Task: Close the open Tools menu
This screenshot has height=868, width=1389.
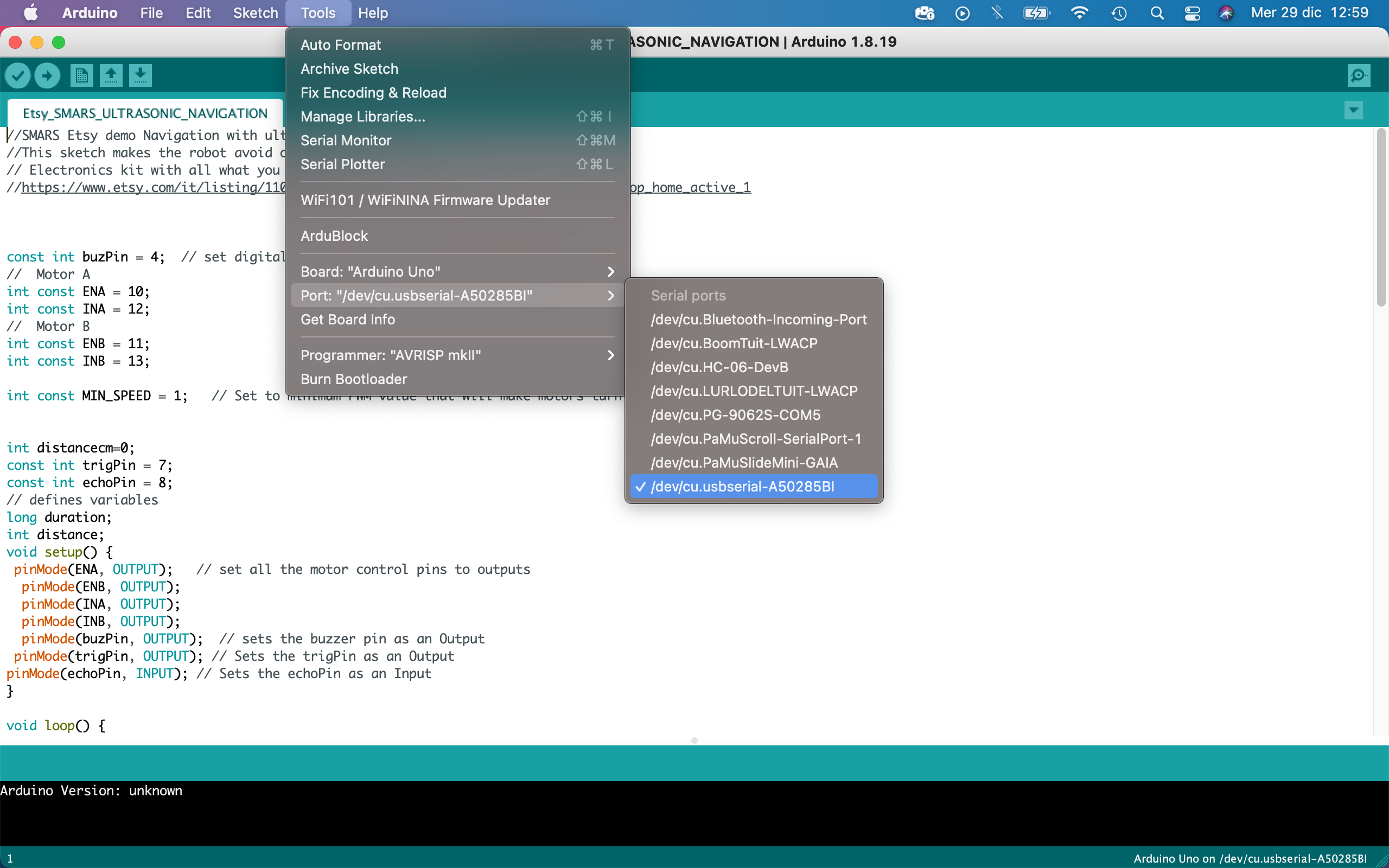Action: click(318, 12)
